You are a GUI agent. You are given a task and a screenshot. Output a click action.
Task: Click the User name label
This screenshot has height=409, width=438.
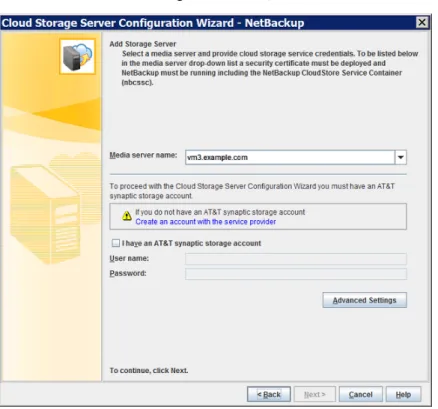click(x=129, y=259)
